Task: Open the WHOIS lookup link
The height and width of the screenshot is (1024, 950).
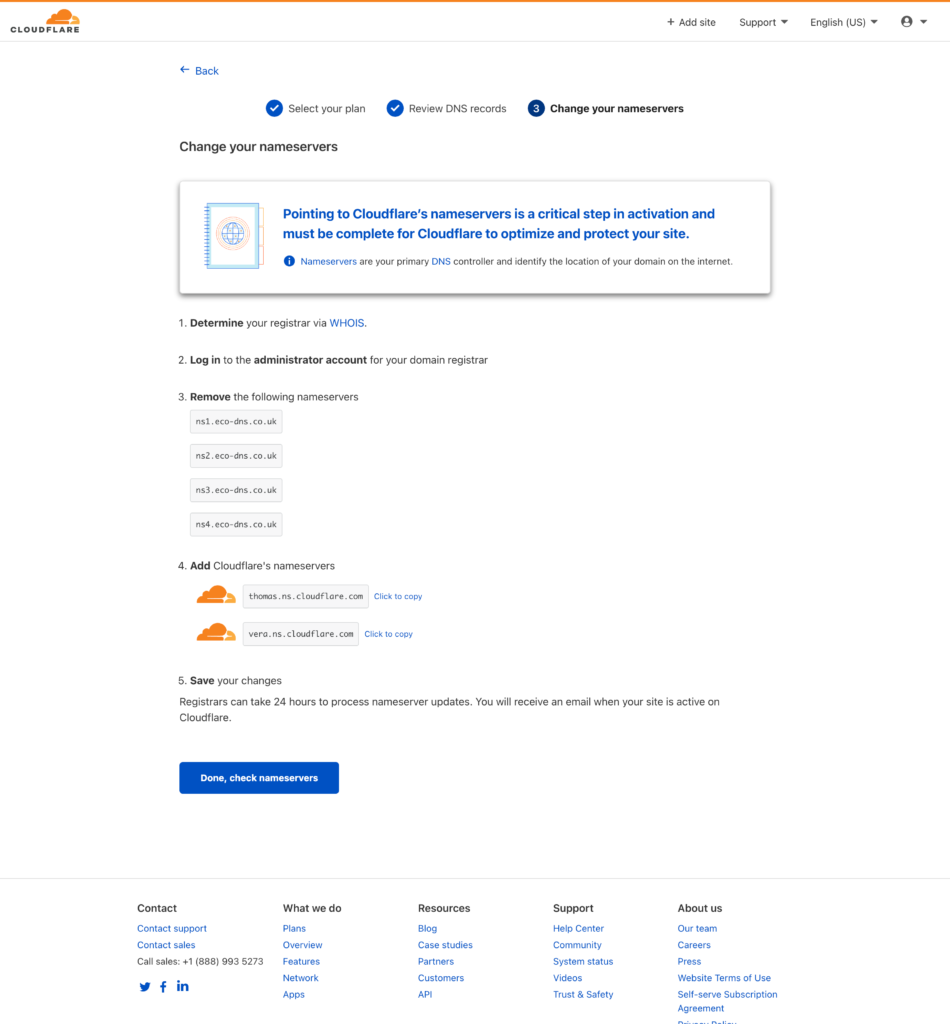Action: coord(346,322)
